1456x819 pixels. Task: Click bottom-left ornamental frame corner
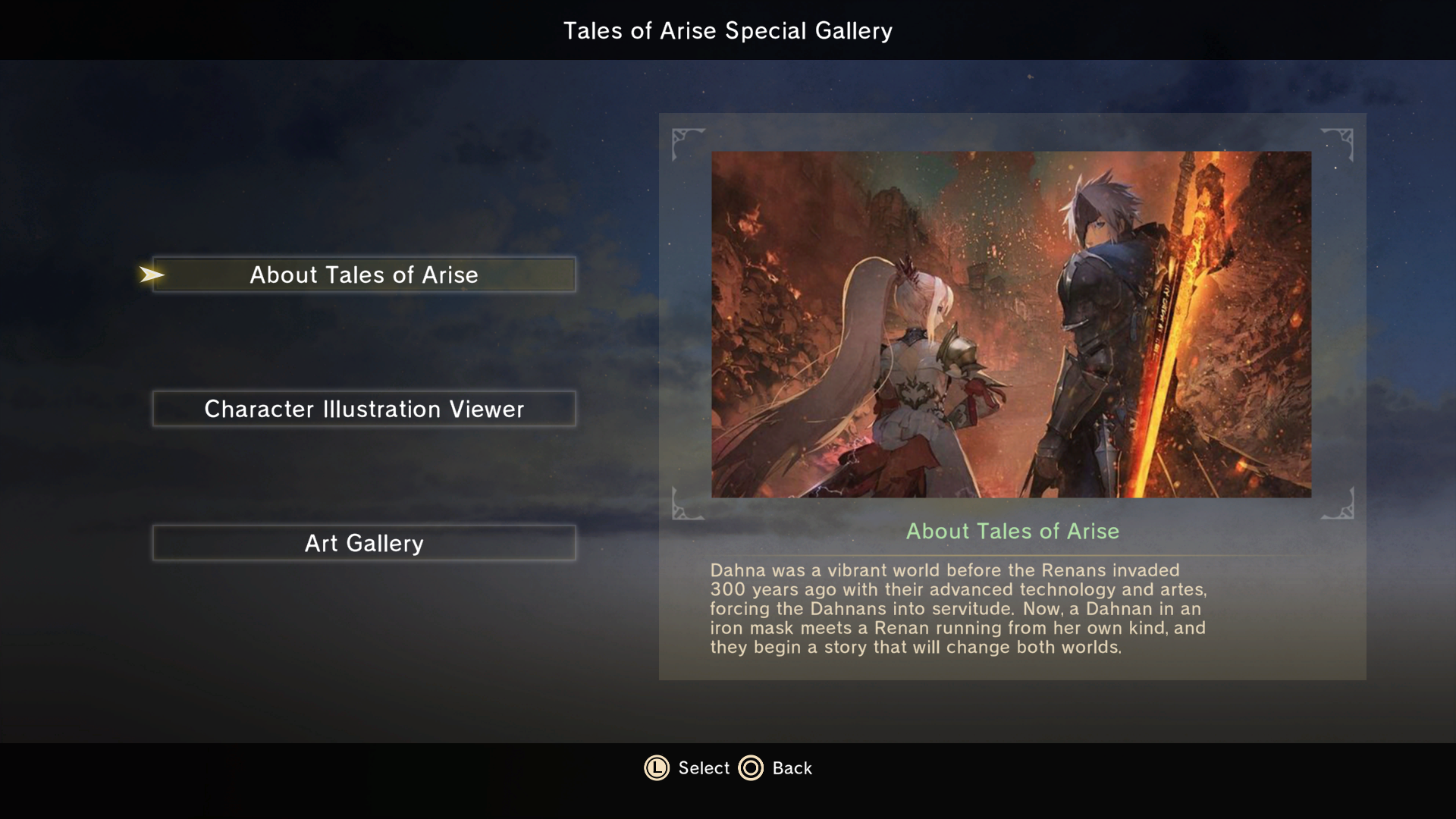point(688,504)
